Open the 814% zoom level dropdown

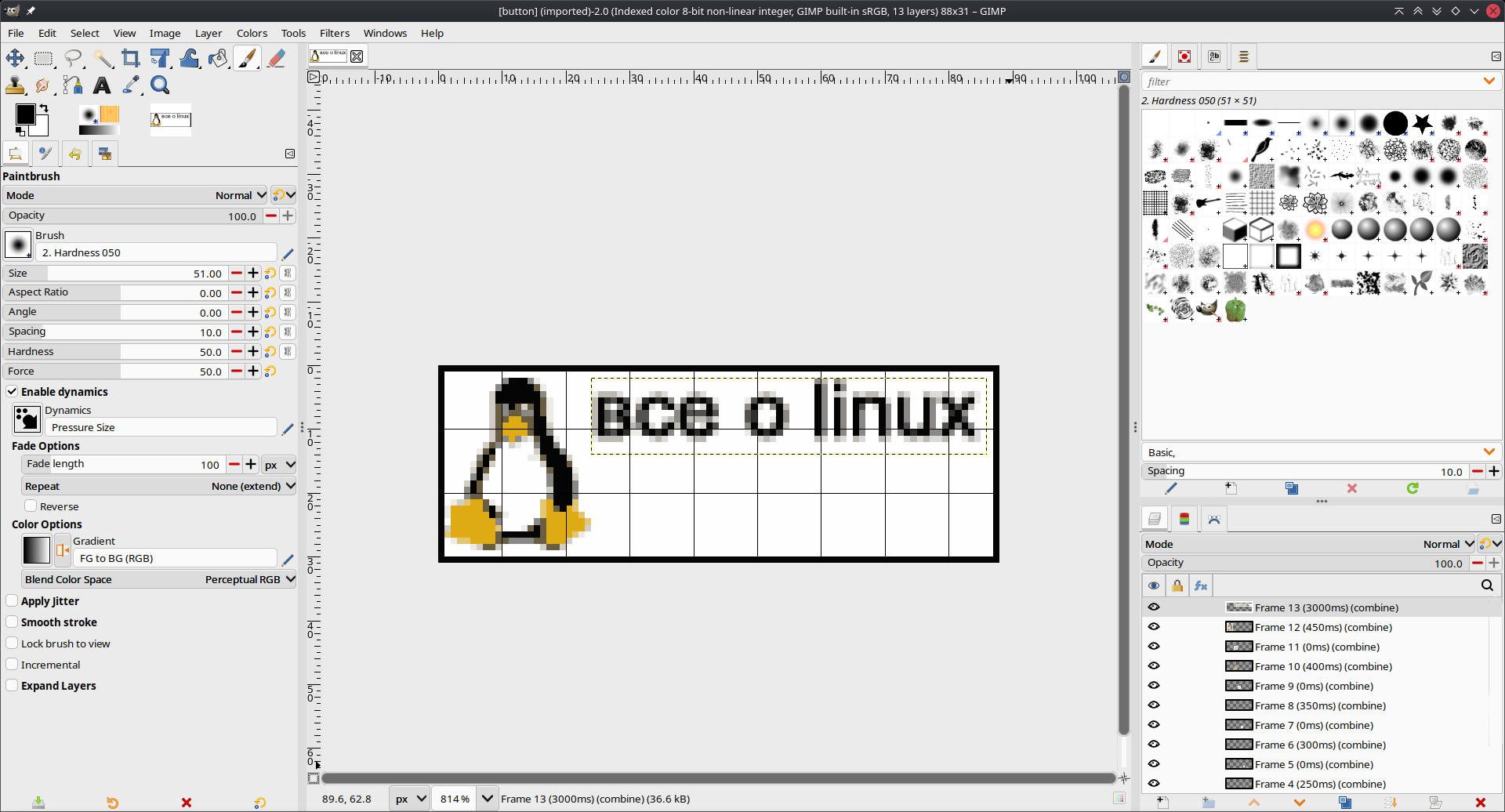[x=488, y=799]
